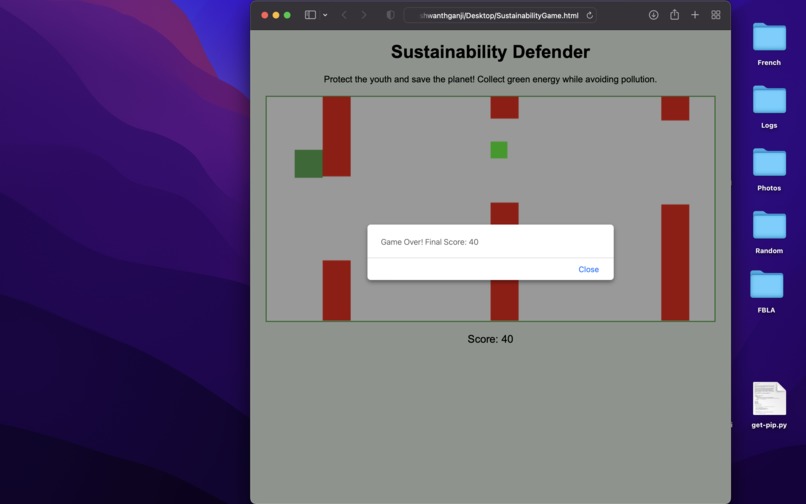Click the 'Protect the youth' description text
This screenshot has height=504, width=806.
point(490,79)
